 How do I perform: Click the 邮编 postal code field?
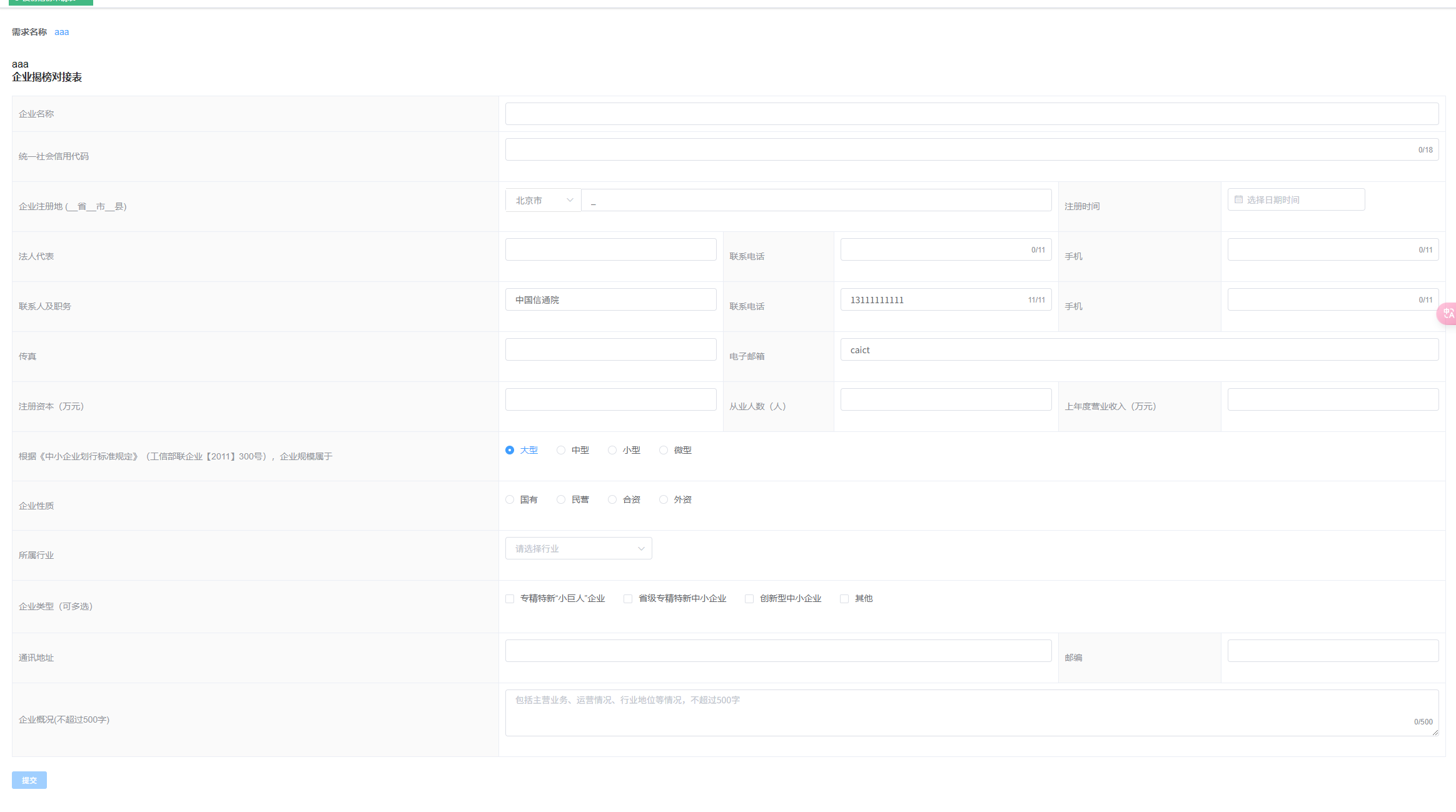click(1332, 651)
